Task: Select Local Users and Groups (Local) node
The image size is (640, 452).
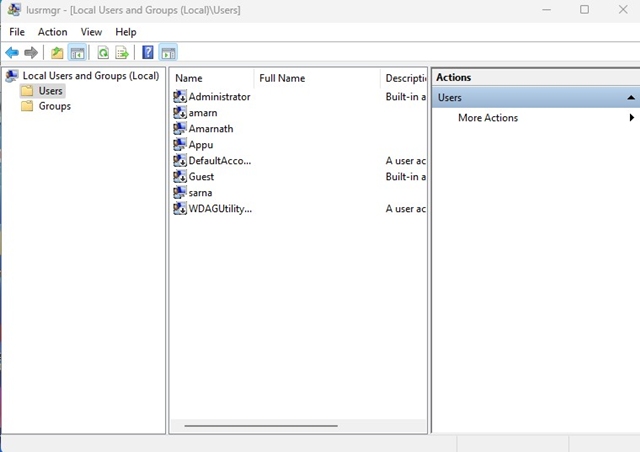Action: (91, 76)
